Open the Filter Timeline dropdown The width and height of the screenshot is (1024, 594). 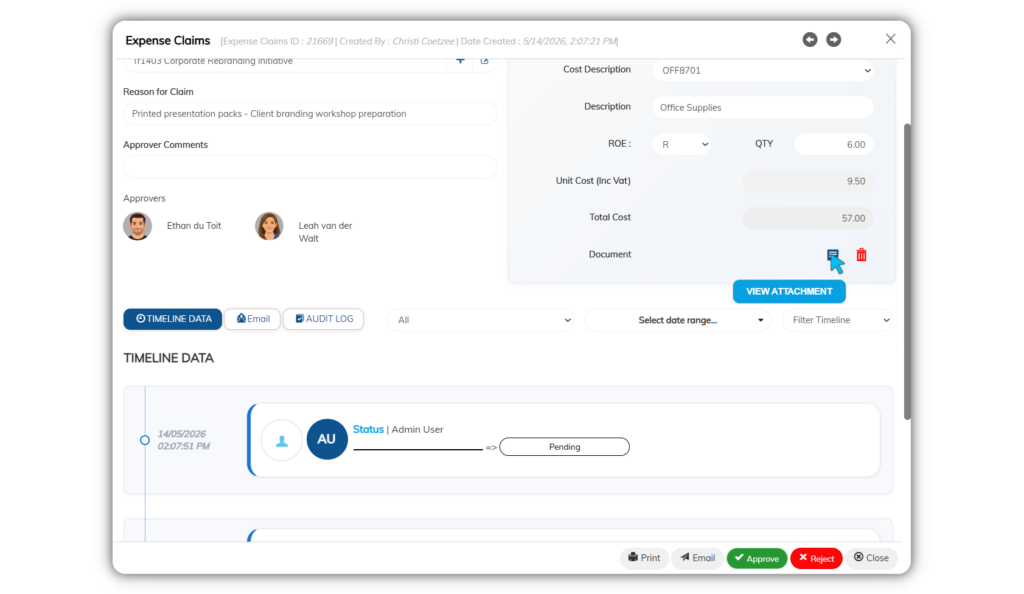(x=837, y=320)
